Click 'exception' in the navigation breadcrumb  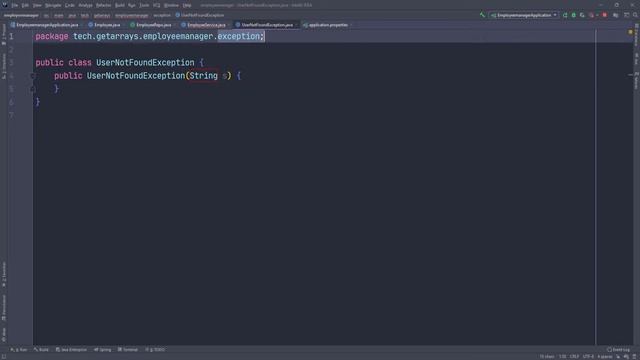coord(162,16)
